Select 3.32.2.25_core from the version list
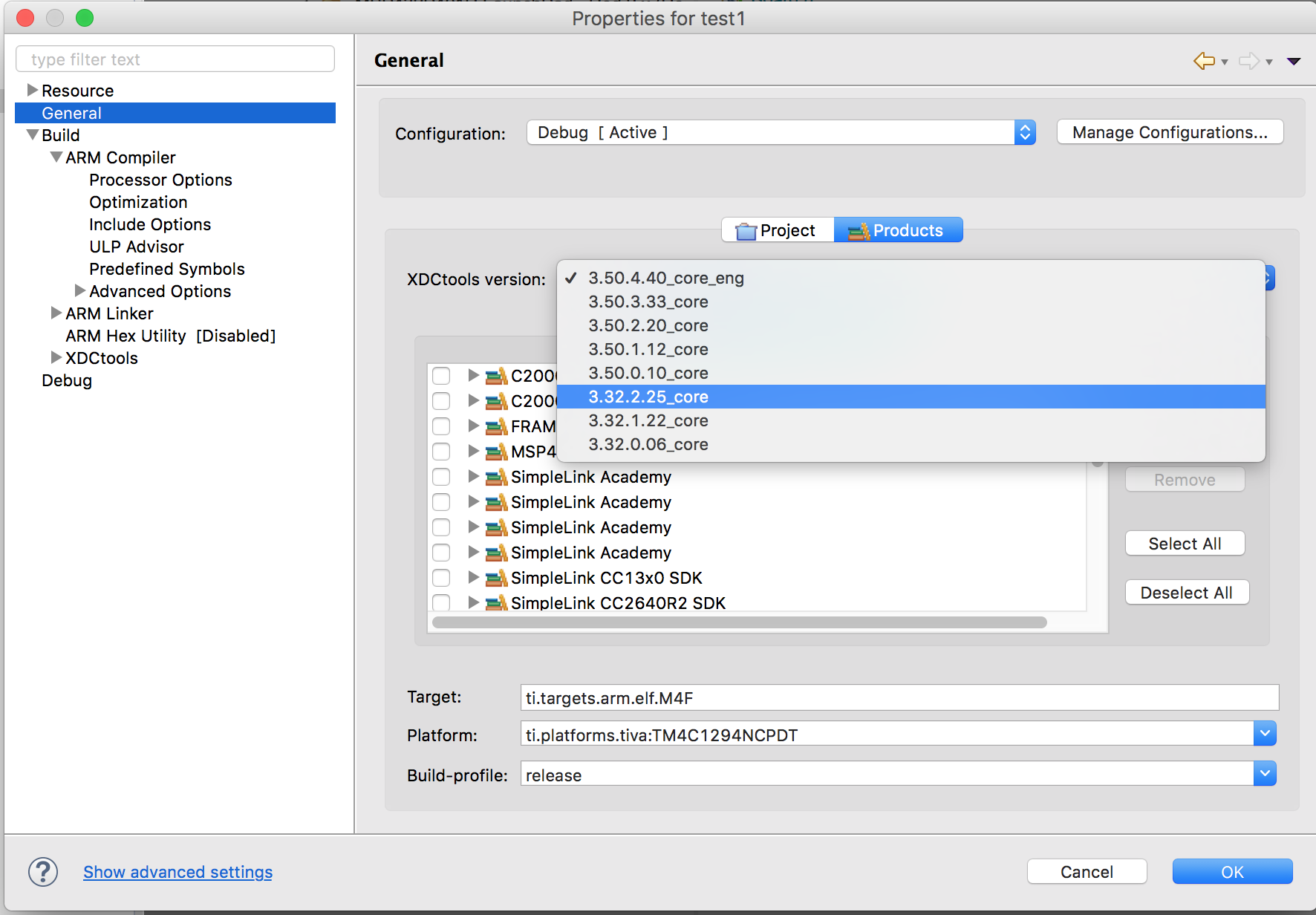This screenshot has height=915, width=1316. coord(648,397)
